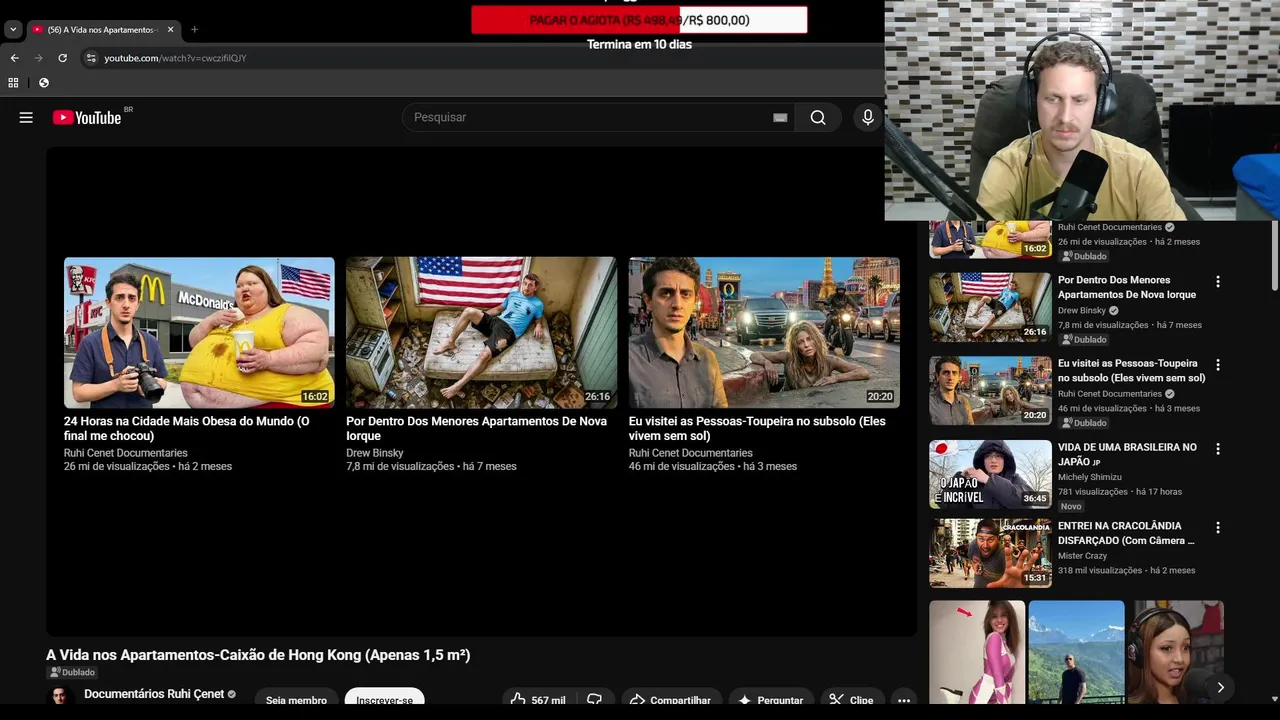Close the A Vida nos Apartamentos tab
The width and height of the screenshot is (1280, 720).
coord(170,29)
